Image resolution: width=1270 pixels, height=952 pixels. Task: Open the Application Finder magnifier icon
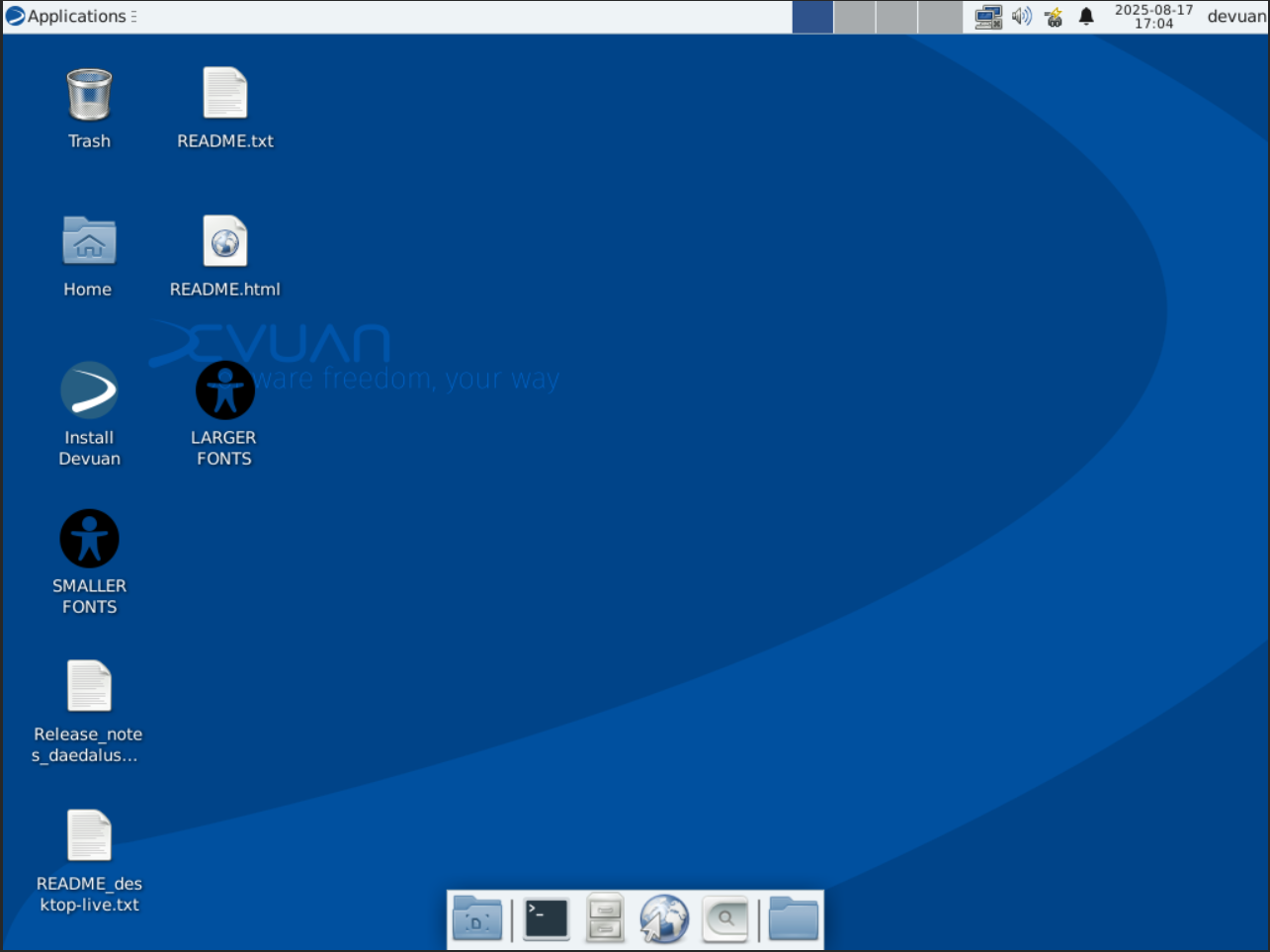[725, 919]
